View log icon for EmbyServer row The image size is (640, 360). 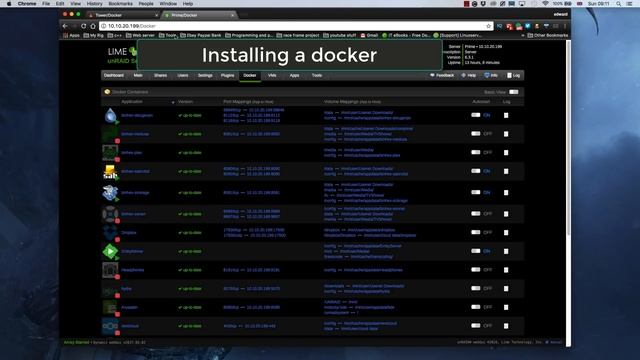point(506,251)
